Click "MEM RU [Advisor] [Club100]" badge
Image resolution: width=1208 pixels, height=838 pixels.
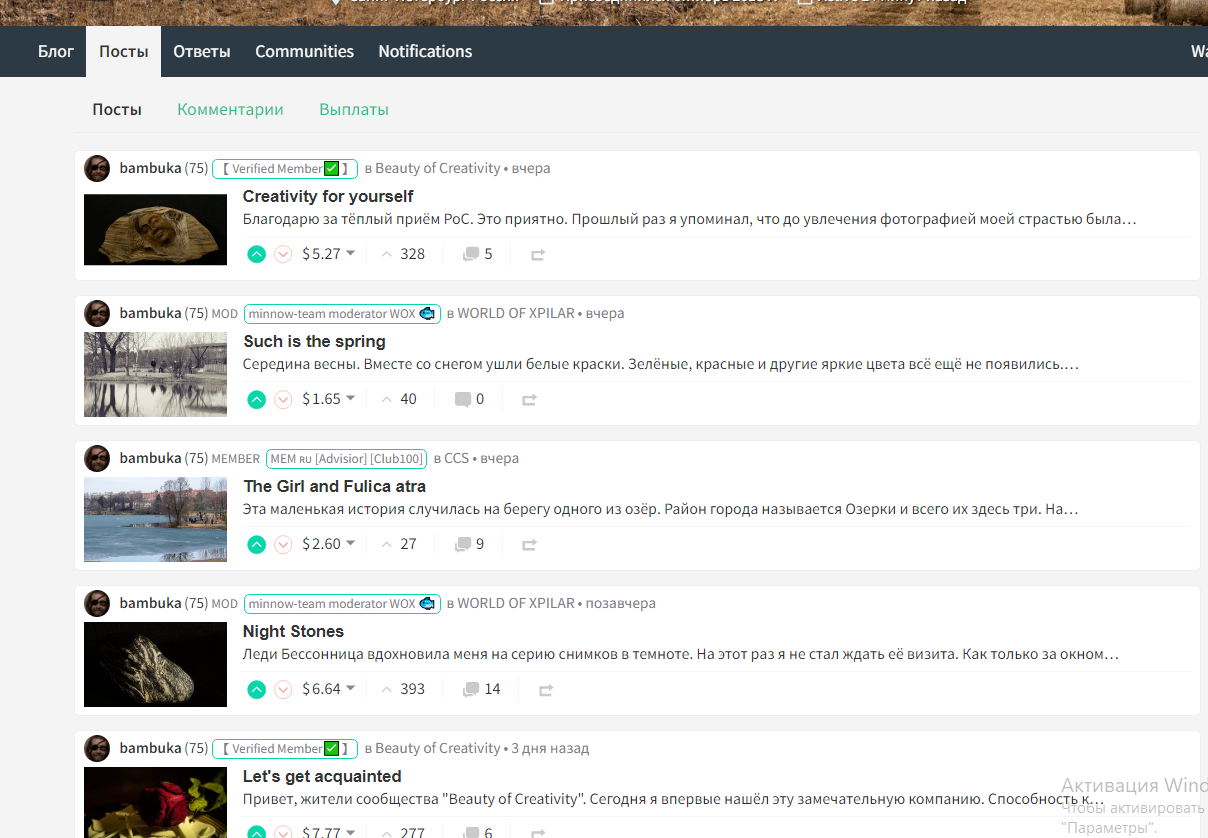pyautogui.click(x=346, y=458)
